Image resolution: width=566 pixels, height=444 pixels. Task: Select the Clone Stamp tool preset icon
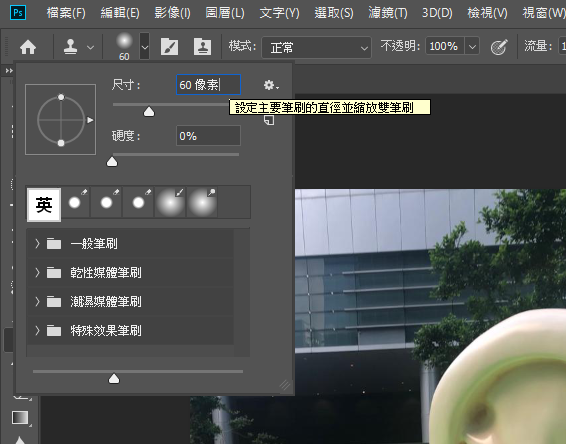pyautogui.click(x=70, y=47)
